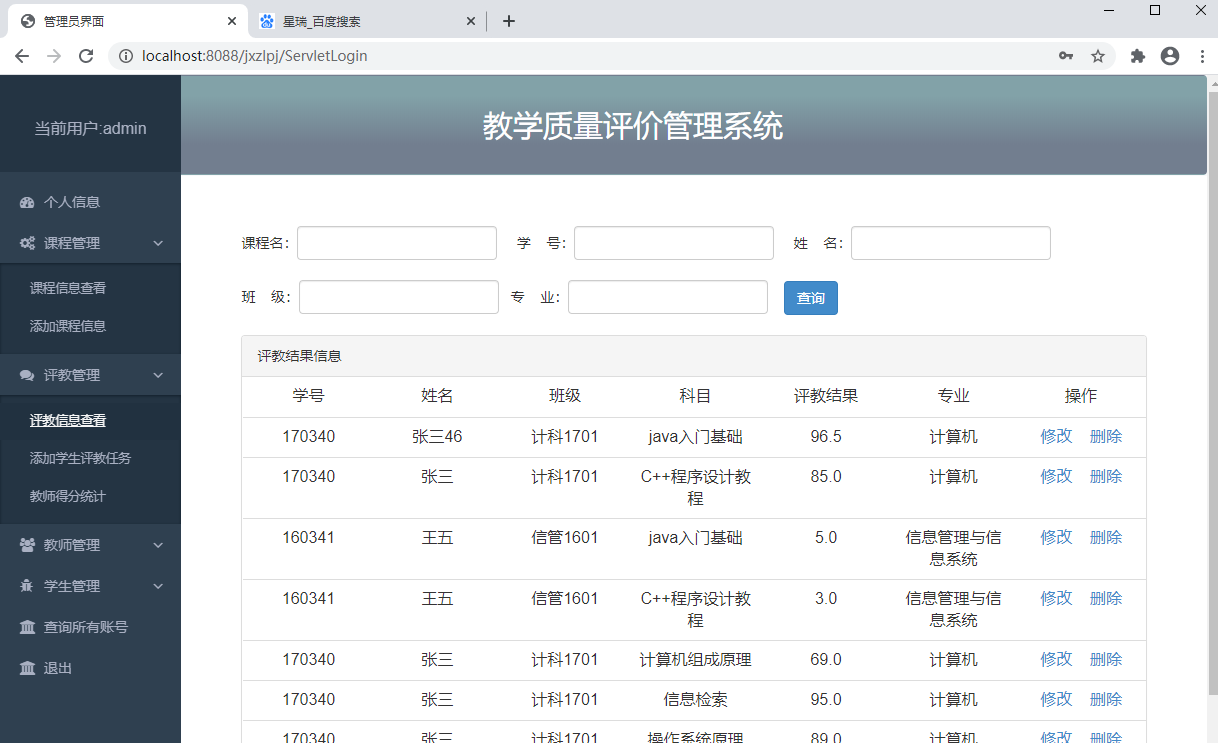
Task: Click 修改 for 计算机组成原理 row
Action: pyautogui.click(x=1056, y=659)
